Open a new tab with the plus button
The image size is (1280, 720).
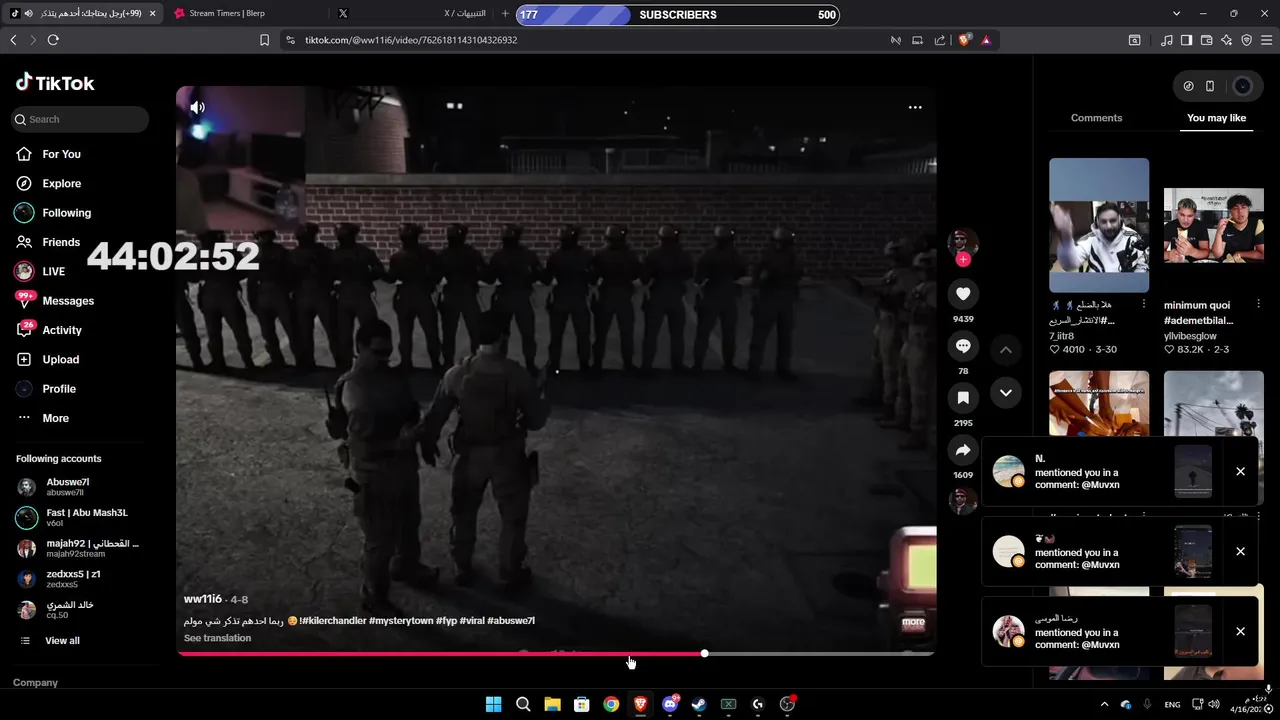point(505,14)
